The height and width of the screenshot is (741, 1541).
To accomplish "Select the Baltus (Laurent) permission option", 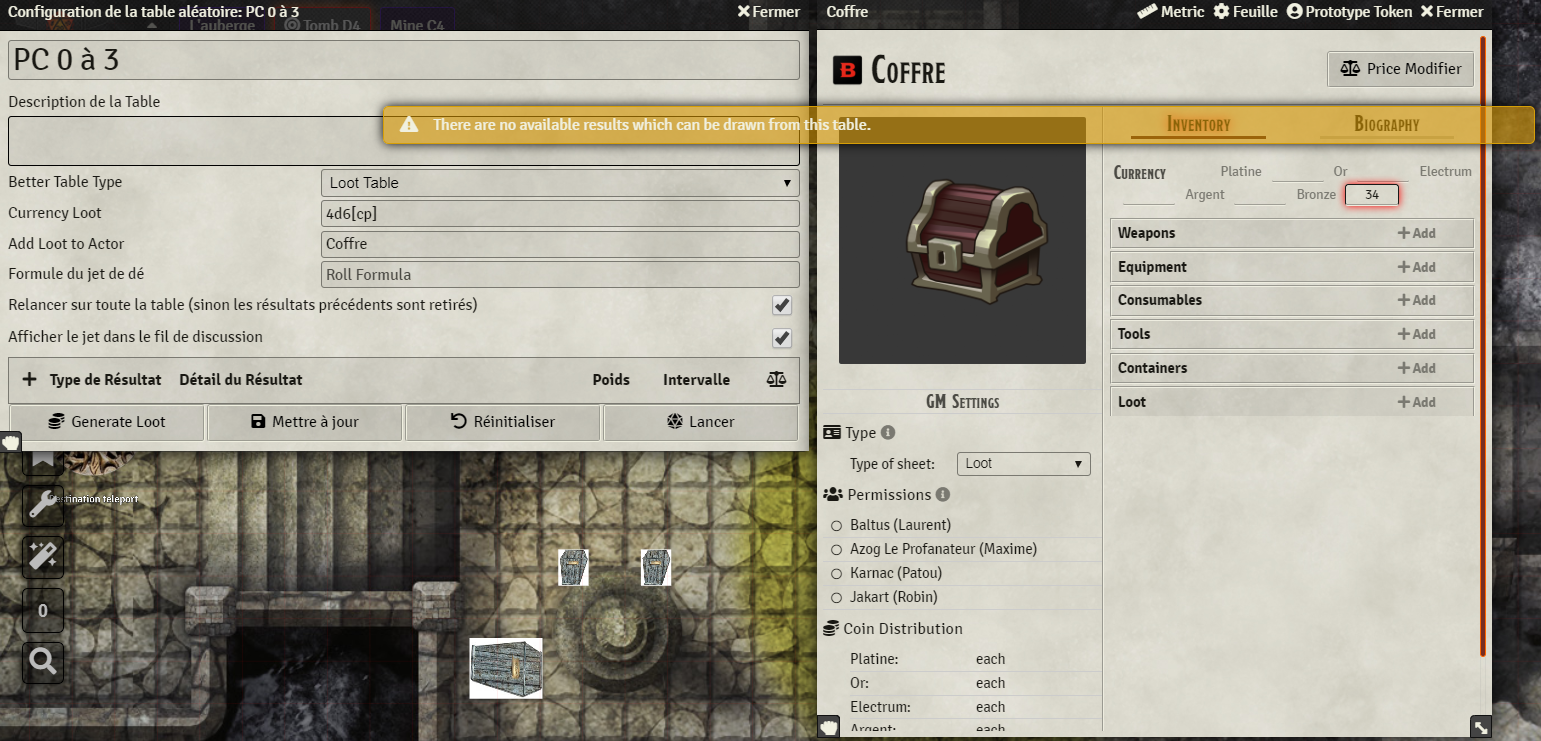I will [837, 524].
